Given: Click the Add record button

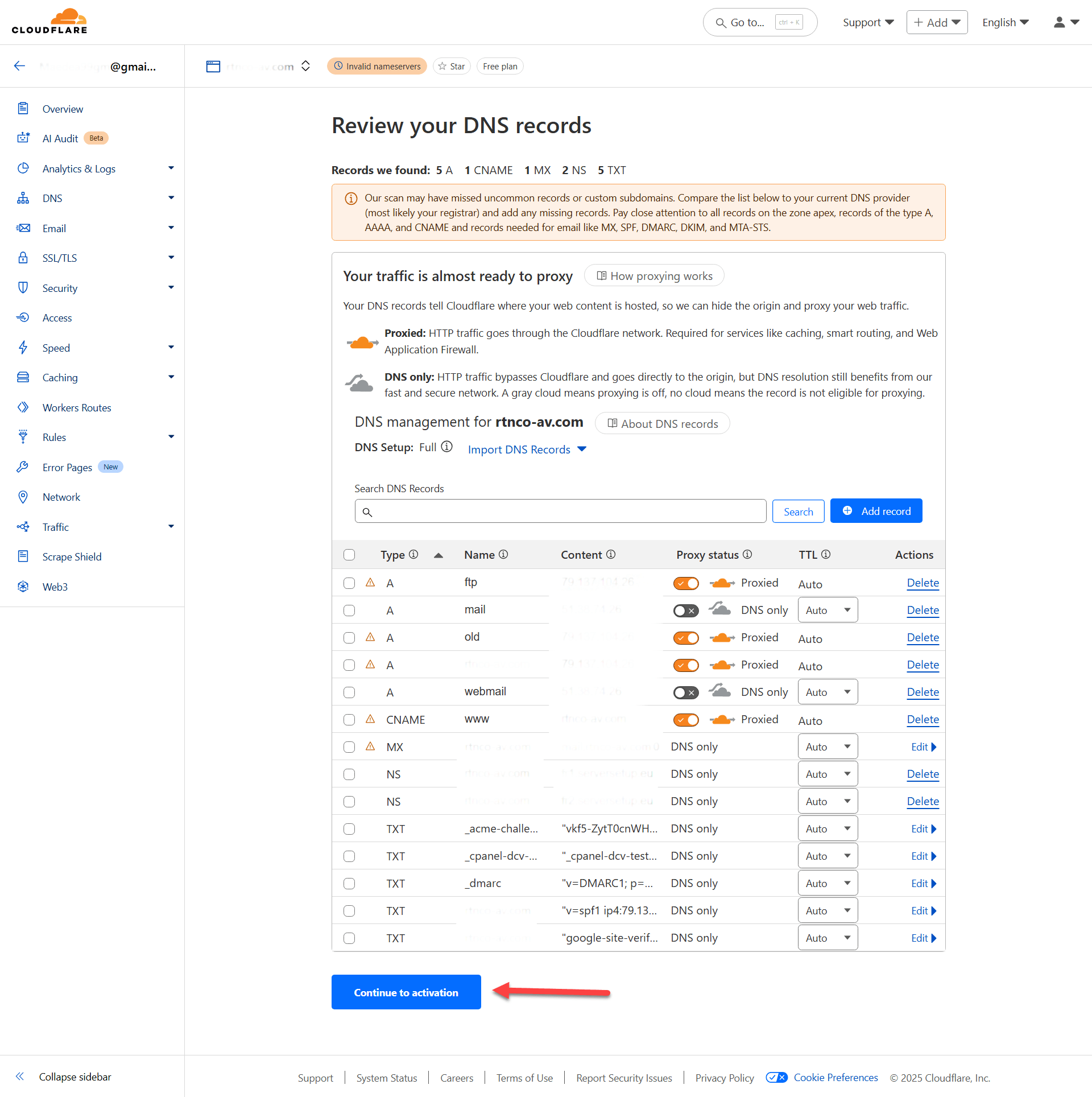Looking at the screenshot, I should [876, 511].
